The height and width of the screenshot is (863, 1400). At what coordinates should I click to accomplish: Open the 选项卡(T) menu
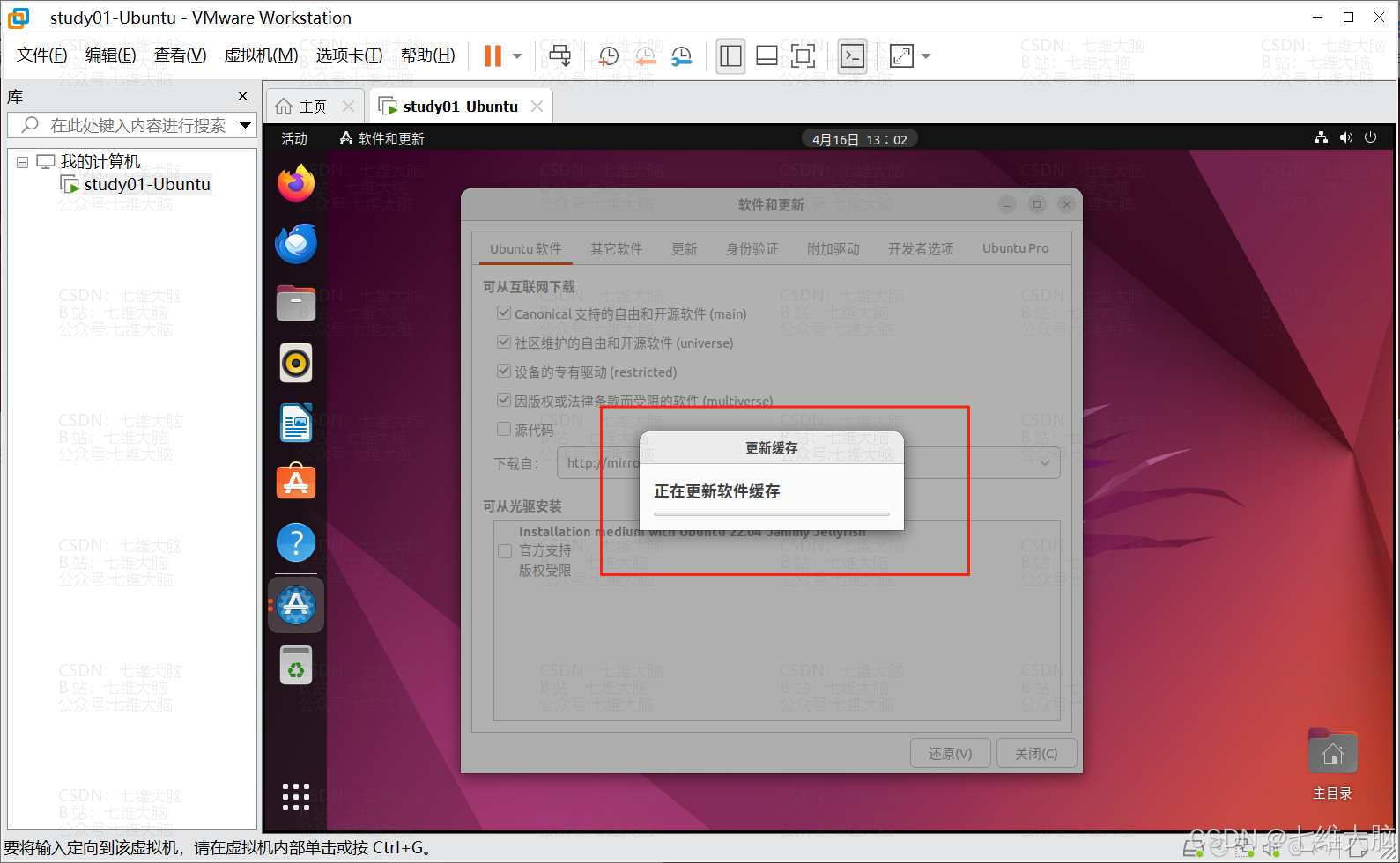[350, 55]
